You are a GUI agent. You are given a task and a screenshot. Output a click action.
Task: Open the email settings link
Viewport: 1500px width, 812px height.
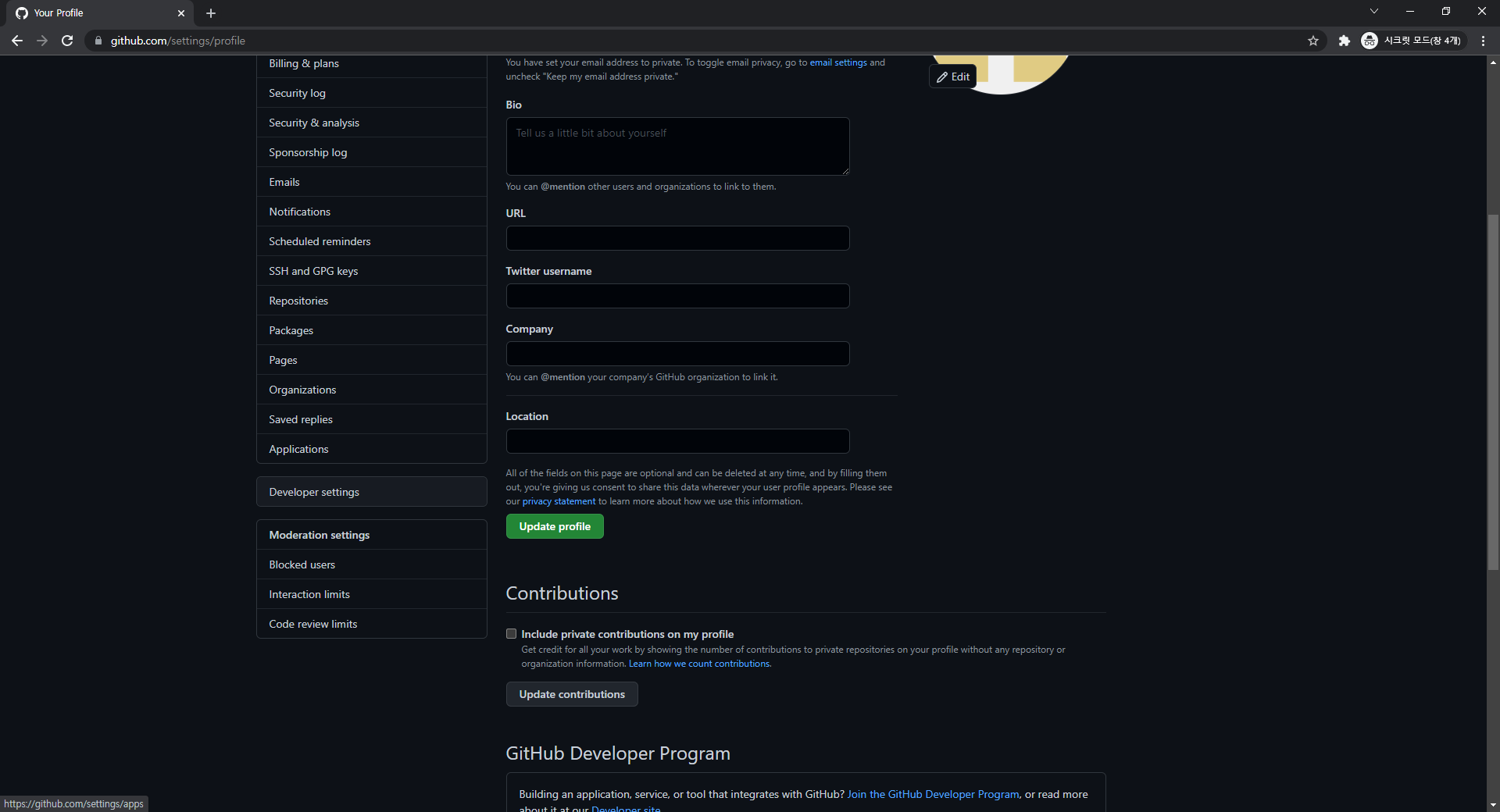(838, 62)
